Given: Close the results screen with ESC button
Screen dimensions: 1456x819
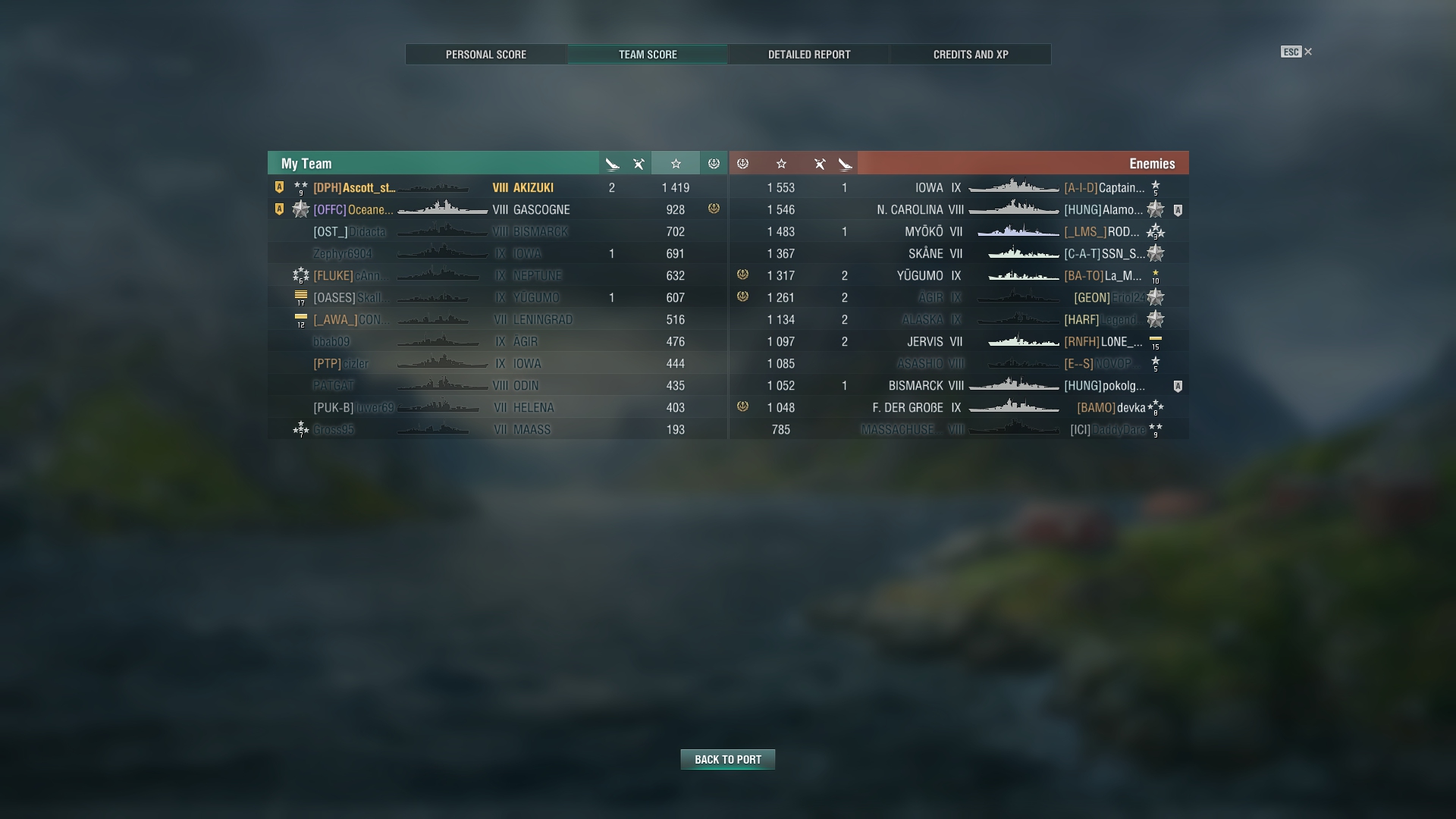Looking at the screenshot, I should click(1297, 52).
